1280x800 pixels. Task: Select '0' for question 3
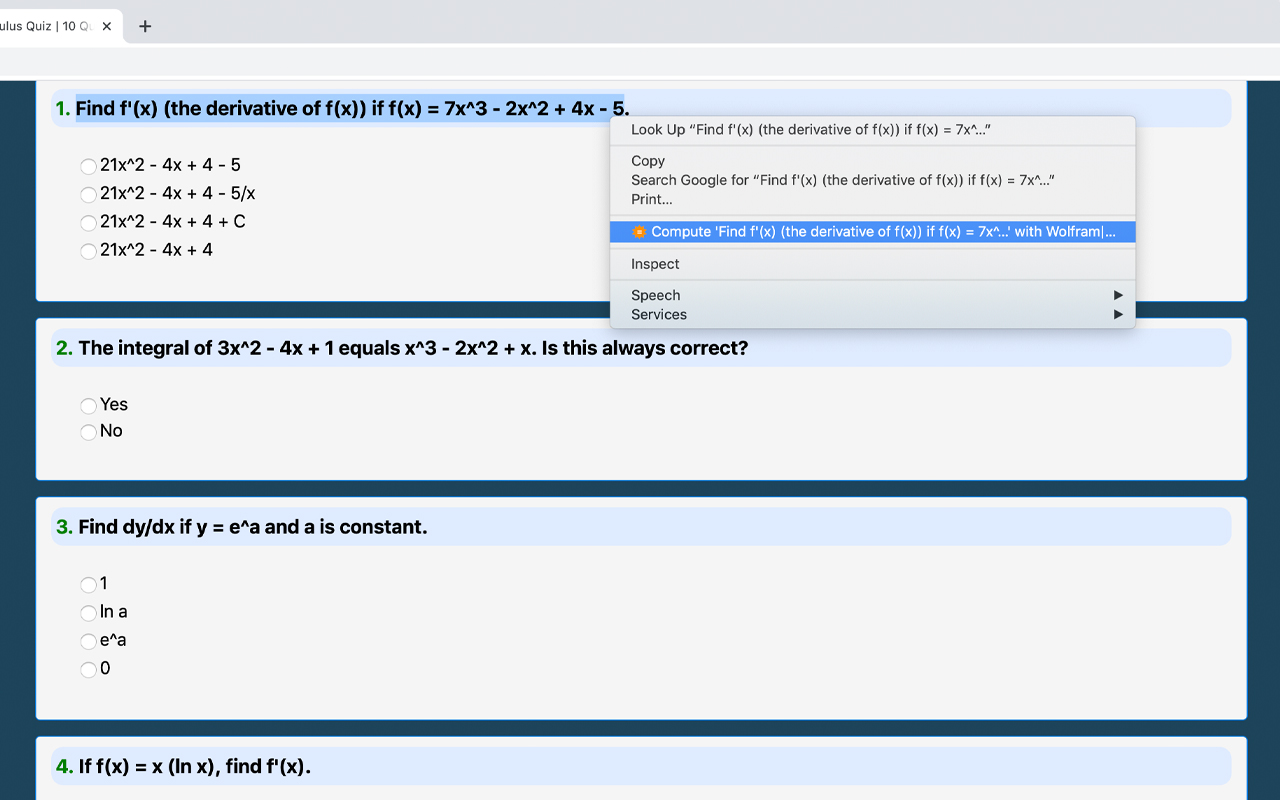(x=88, y=669)
